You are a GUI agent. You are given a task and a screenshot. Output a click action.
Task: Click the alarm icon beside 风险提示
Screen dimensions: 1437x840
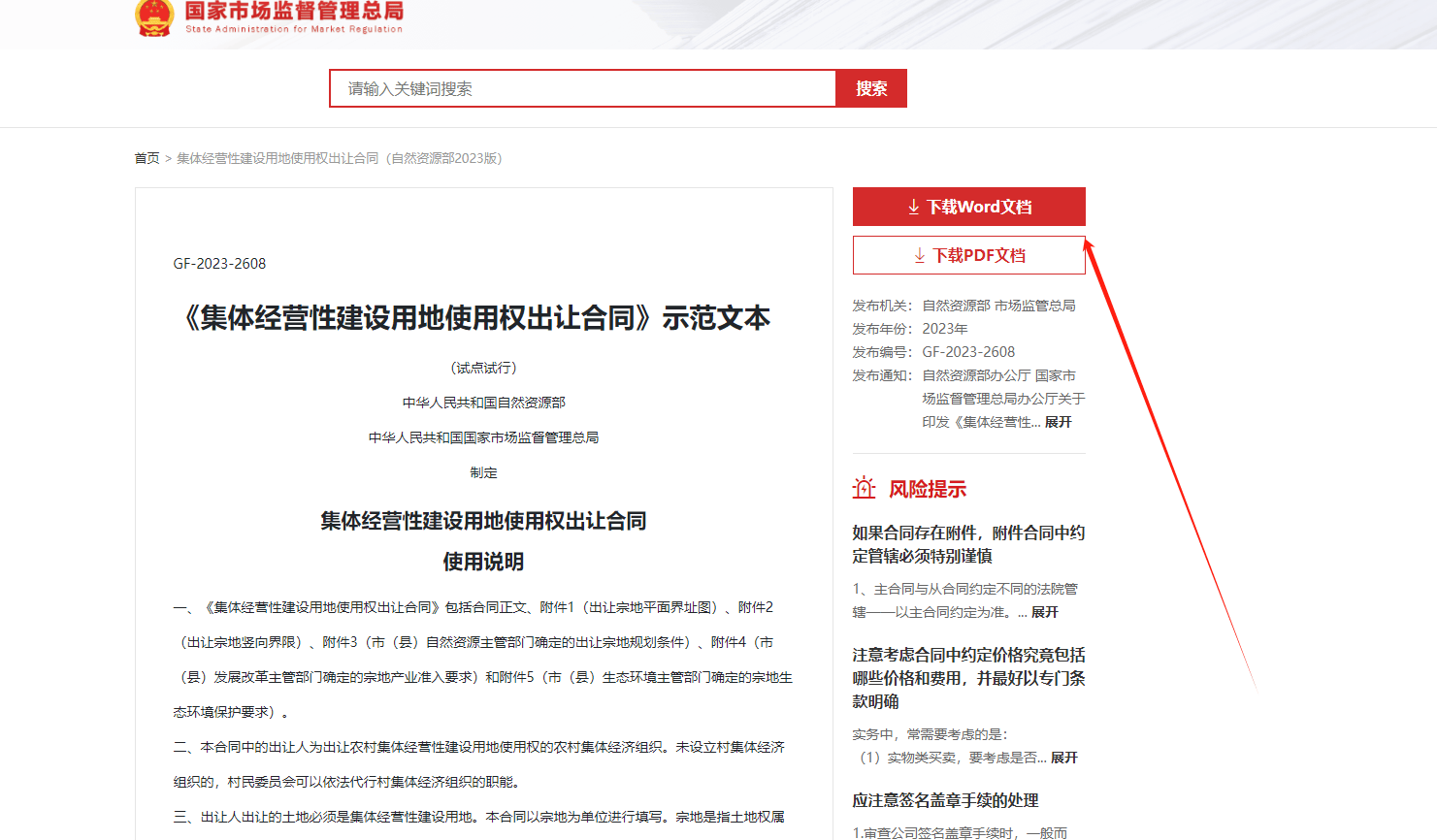click(864, 488)
